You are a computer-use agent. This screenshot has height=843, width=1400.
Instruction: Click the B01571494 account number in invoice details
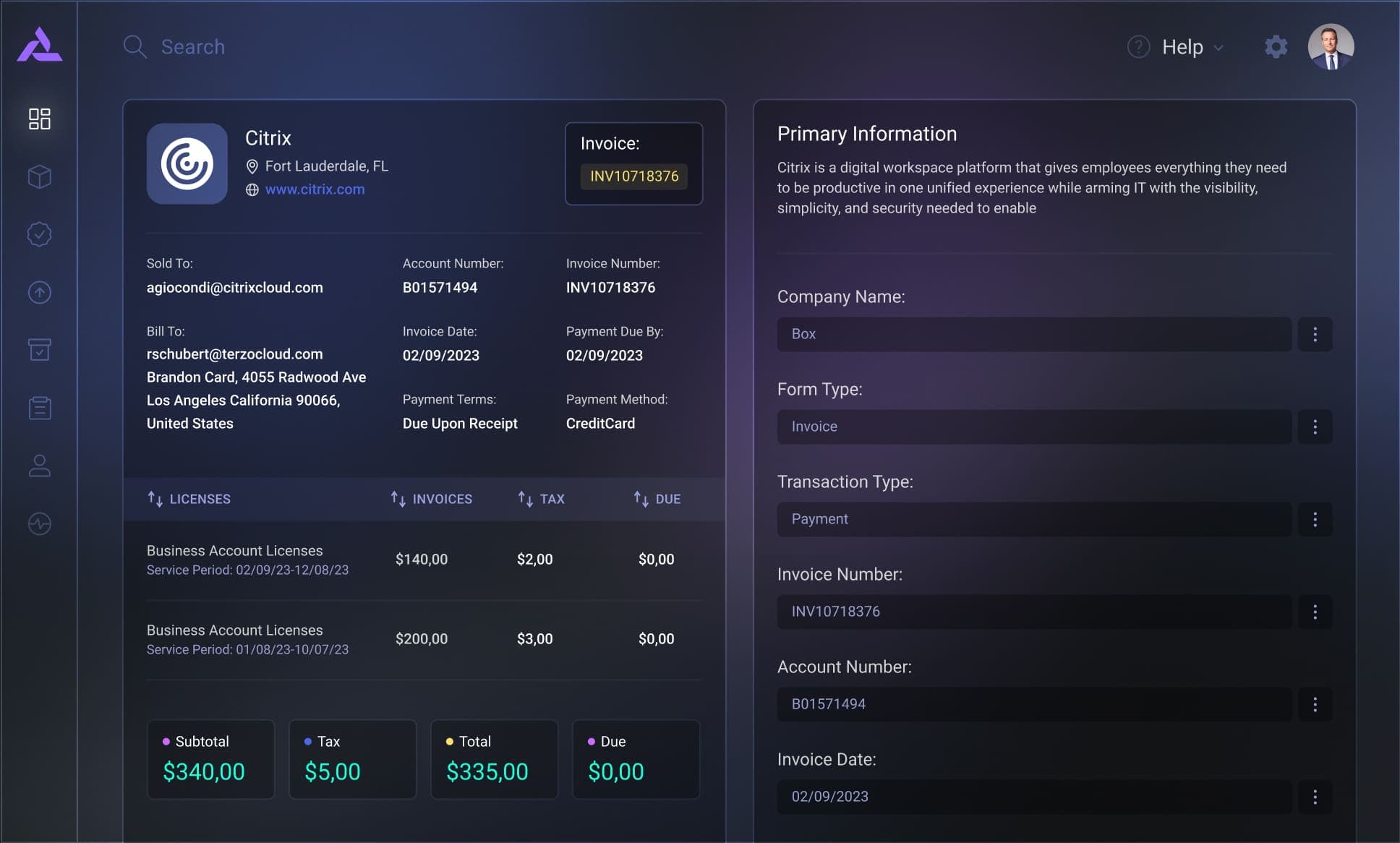point(440,288)
